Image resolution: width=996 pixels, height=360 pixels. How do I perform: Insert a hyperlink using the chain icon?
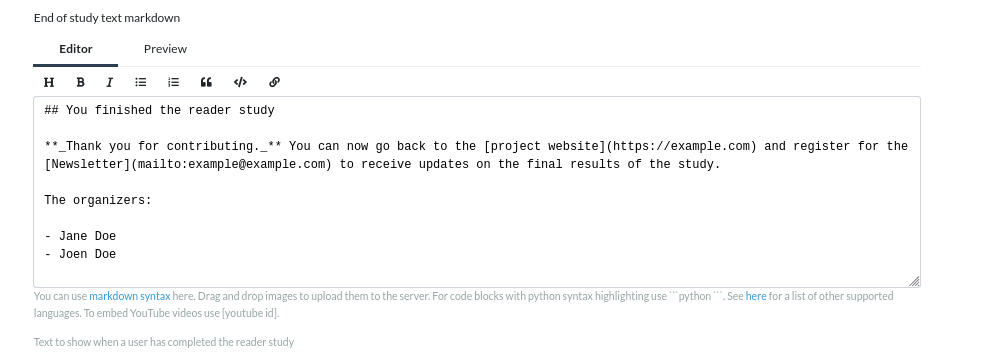pos(274,82)
